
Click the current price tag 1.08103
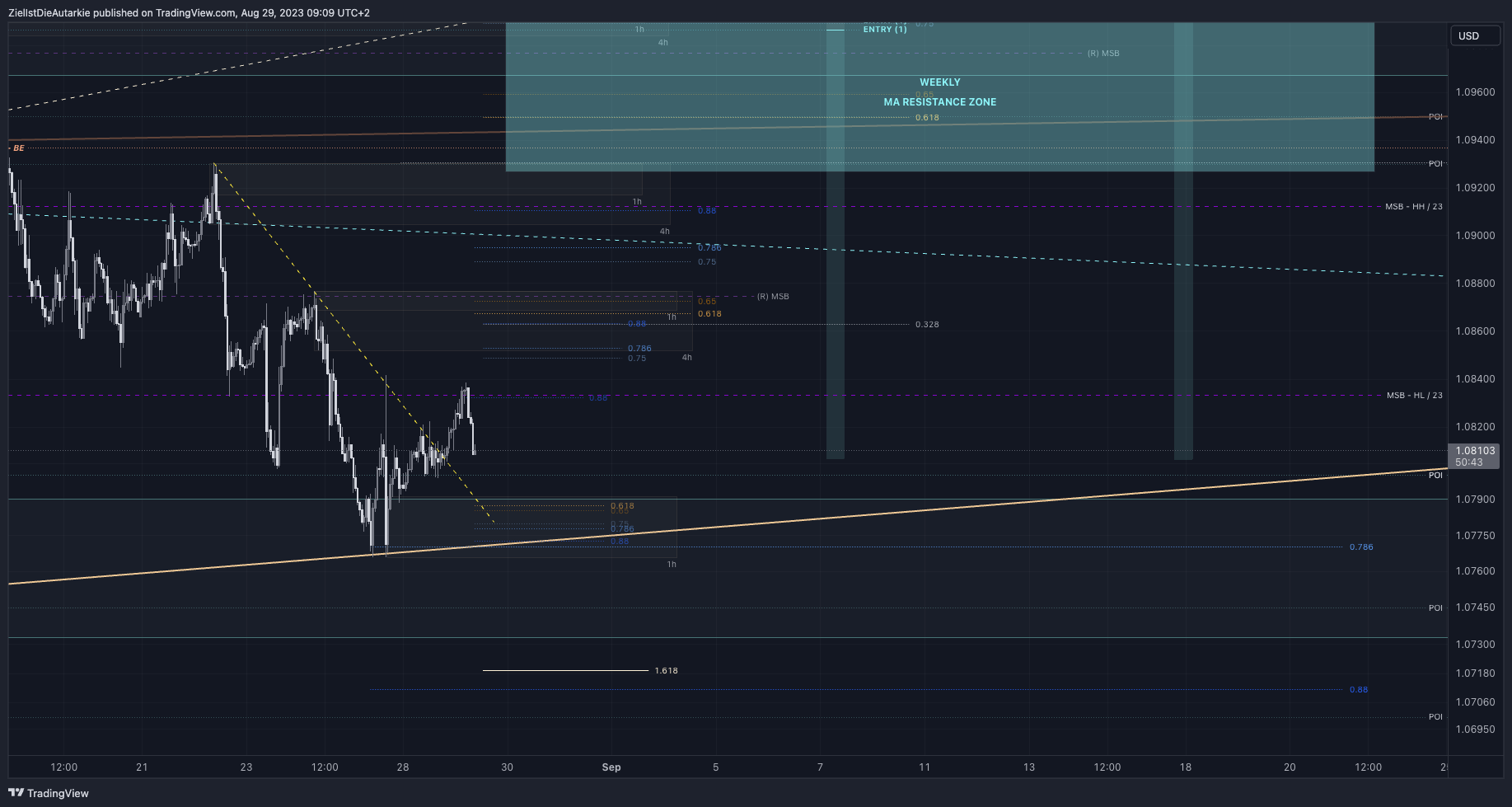tap(1475, 451)
